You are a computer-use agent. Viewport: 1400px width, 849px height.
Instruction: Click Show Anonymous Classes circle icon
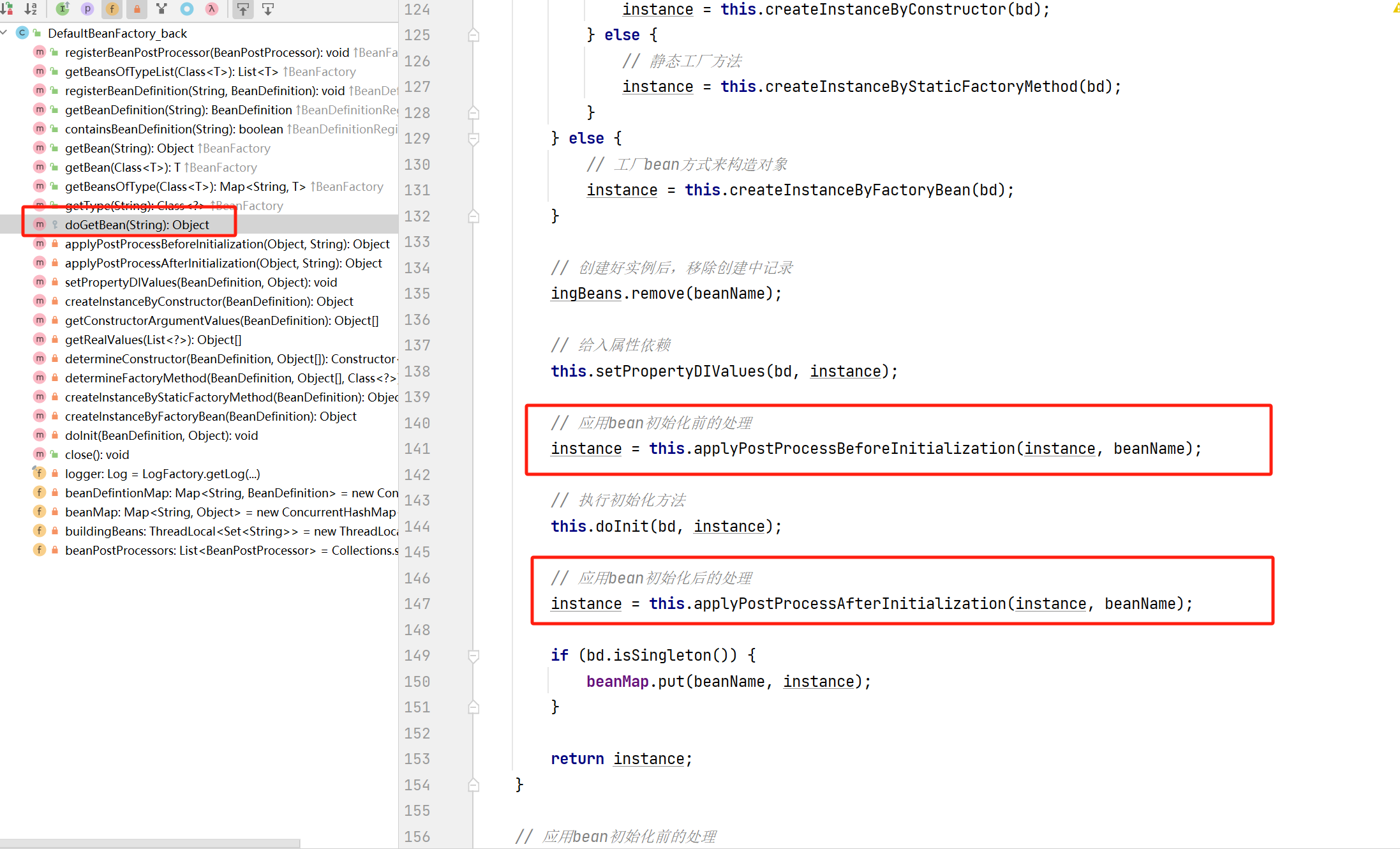[187, 8]
